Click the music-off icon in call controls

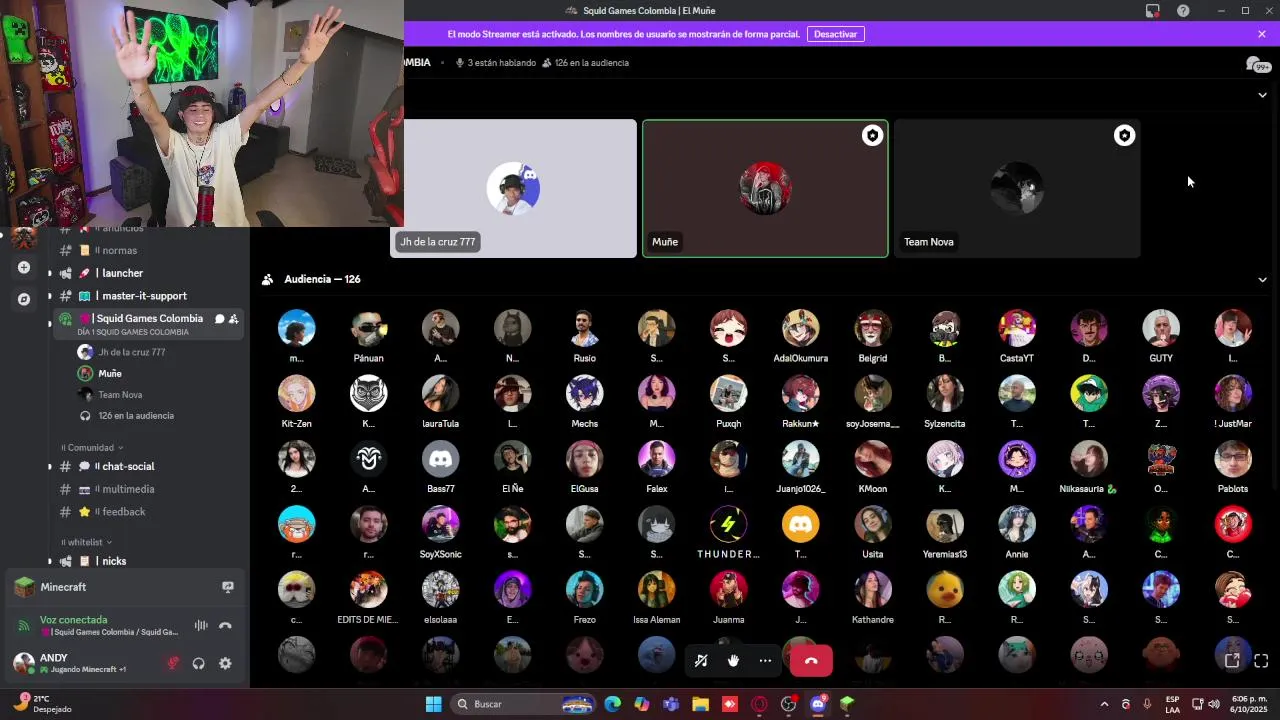pos(701,661)
